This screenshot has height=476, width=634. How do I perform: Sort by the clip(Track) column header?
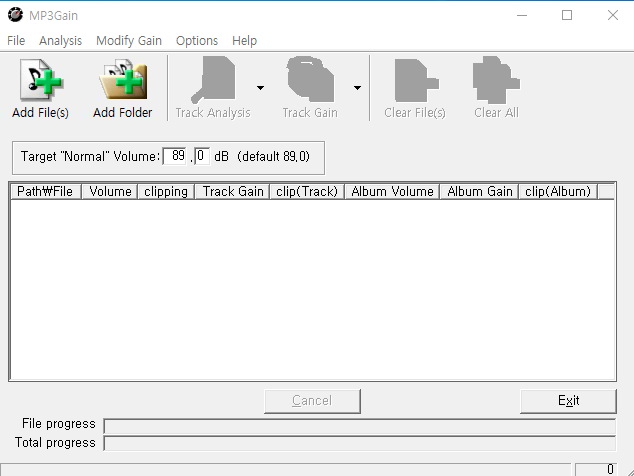coord(307,191)
